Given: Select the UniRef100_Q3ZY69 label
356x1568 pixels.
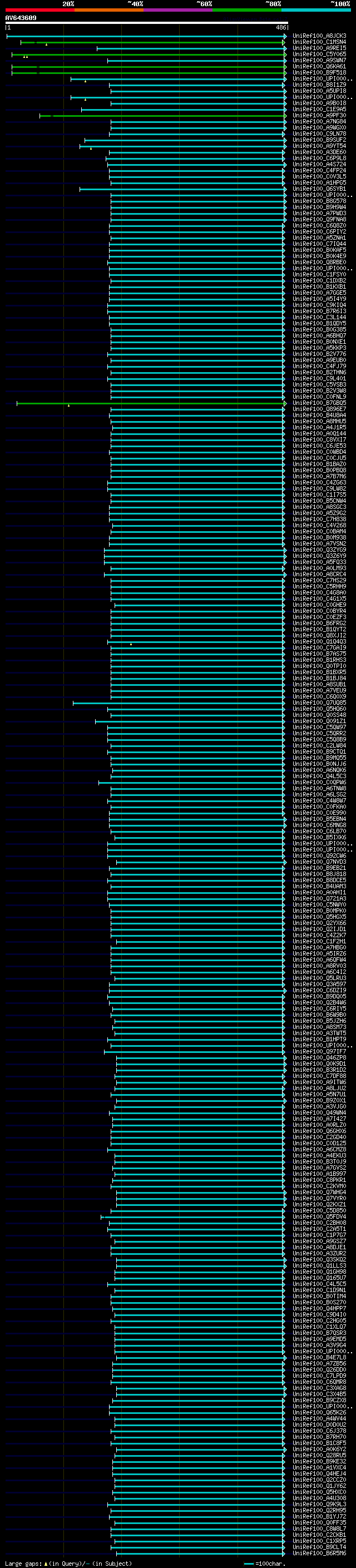Looking at the screenshot, I should tap(319, 550).
